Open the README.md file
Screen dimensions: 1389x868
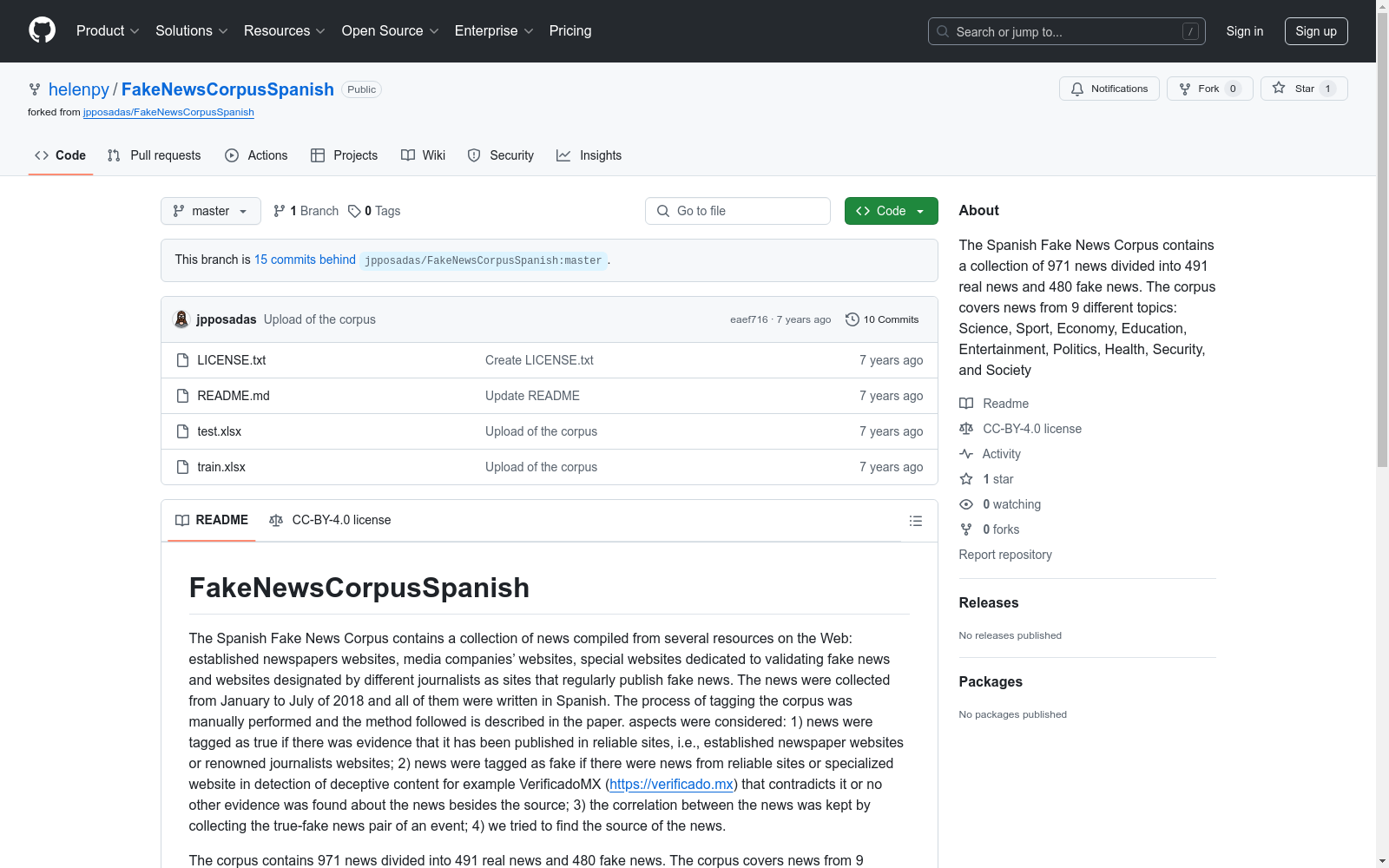[x=234, y=396]
